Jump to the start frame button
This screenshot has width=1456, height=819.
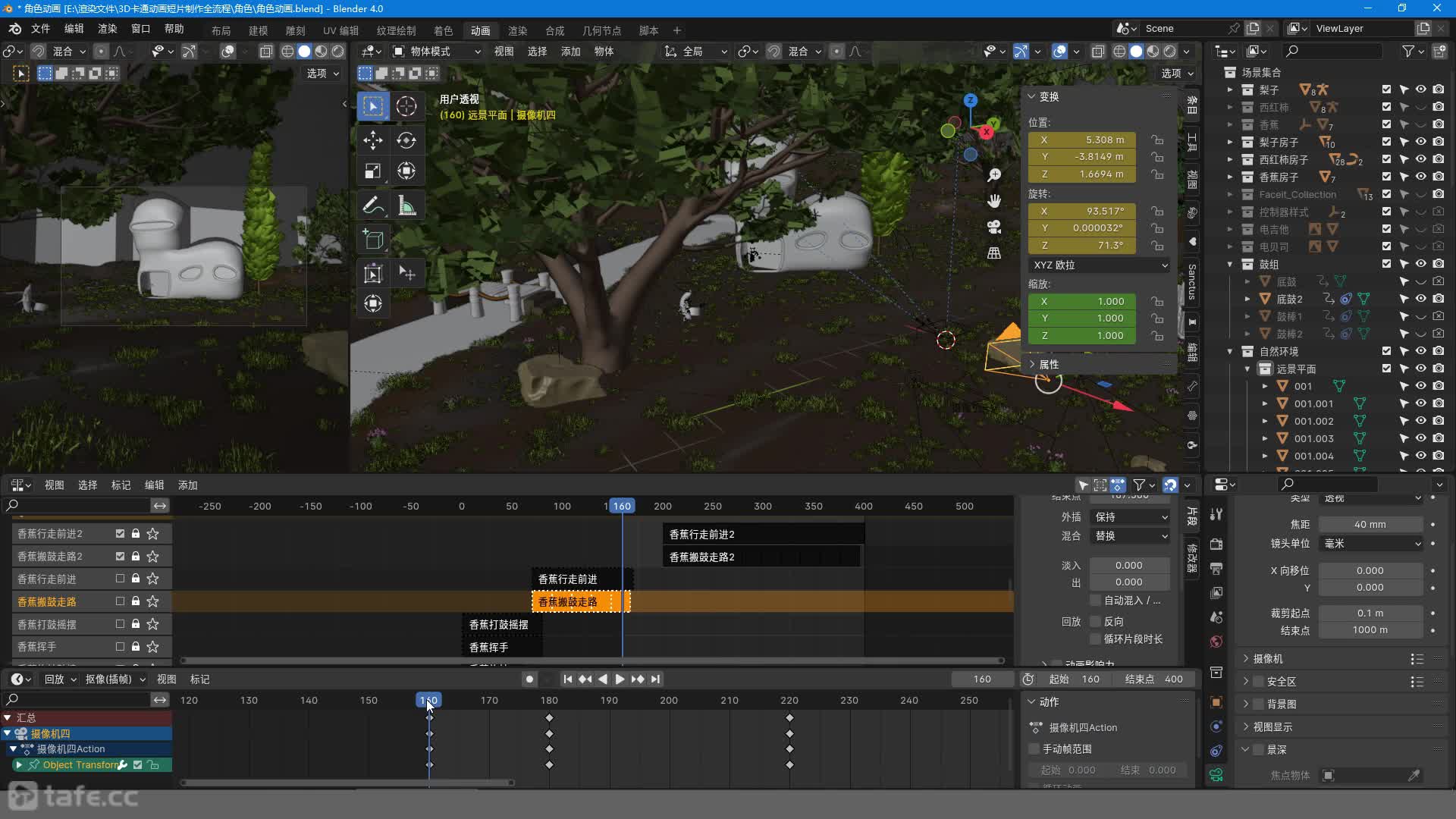click(x=567, y=679)
